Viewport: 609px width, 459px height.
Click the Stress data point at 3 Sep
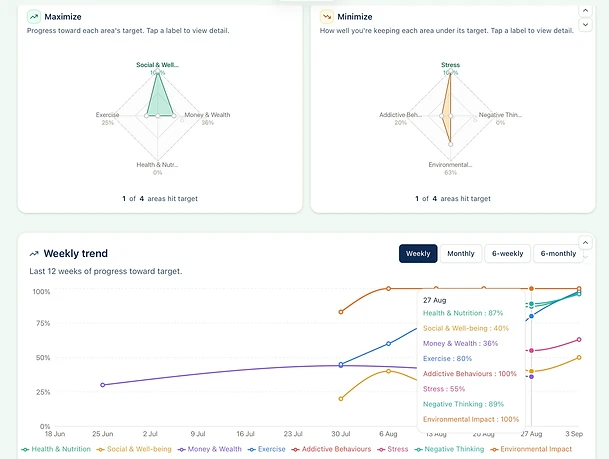579,339
